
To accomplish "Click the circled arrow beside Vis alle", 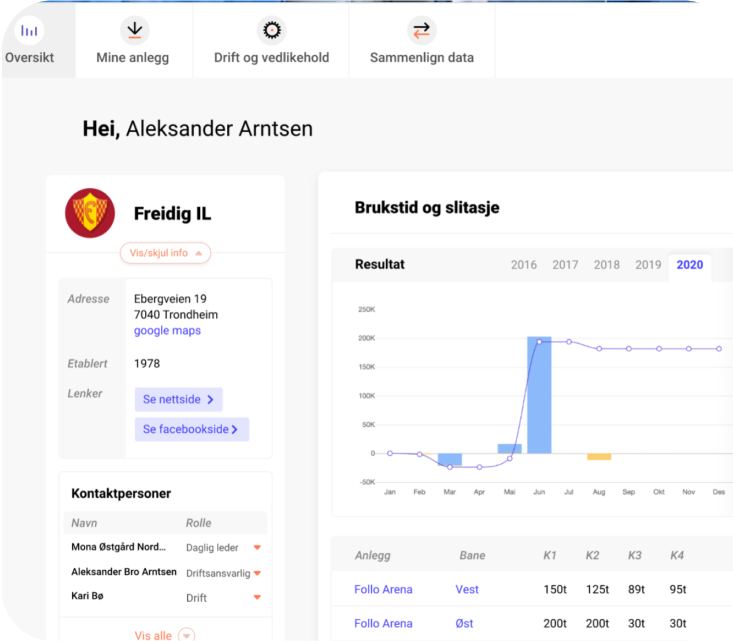I will (x=186, y=635).
